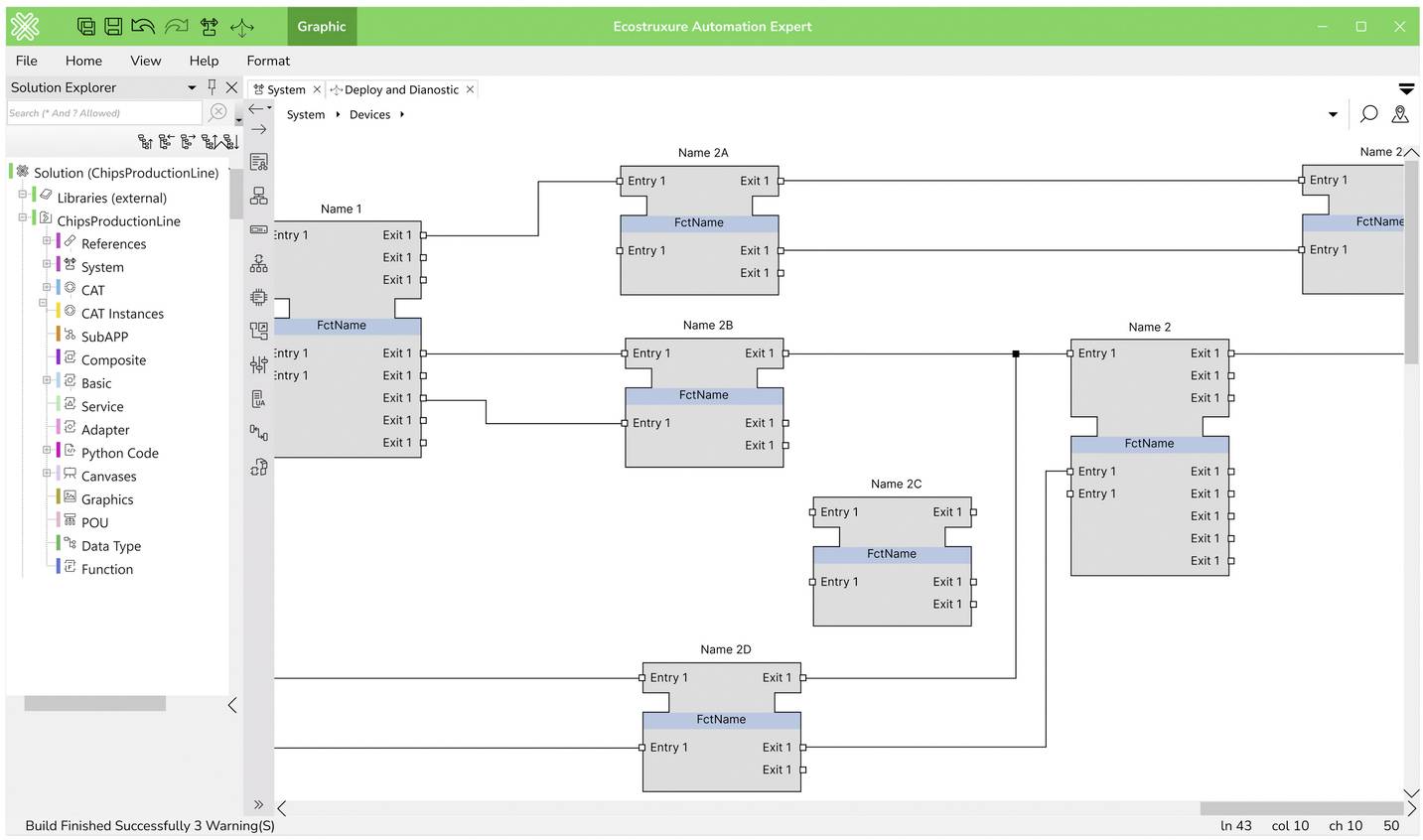Select the Name 2C function block
Viewport: 1423px width, 840px height.
[892, 561]
